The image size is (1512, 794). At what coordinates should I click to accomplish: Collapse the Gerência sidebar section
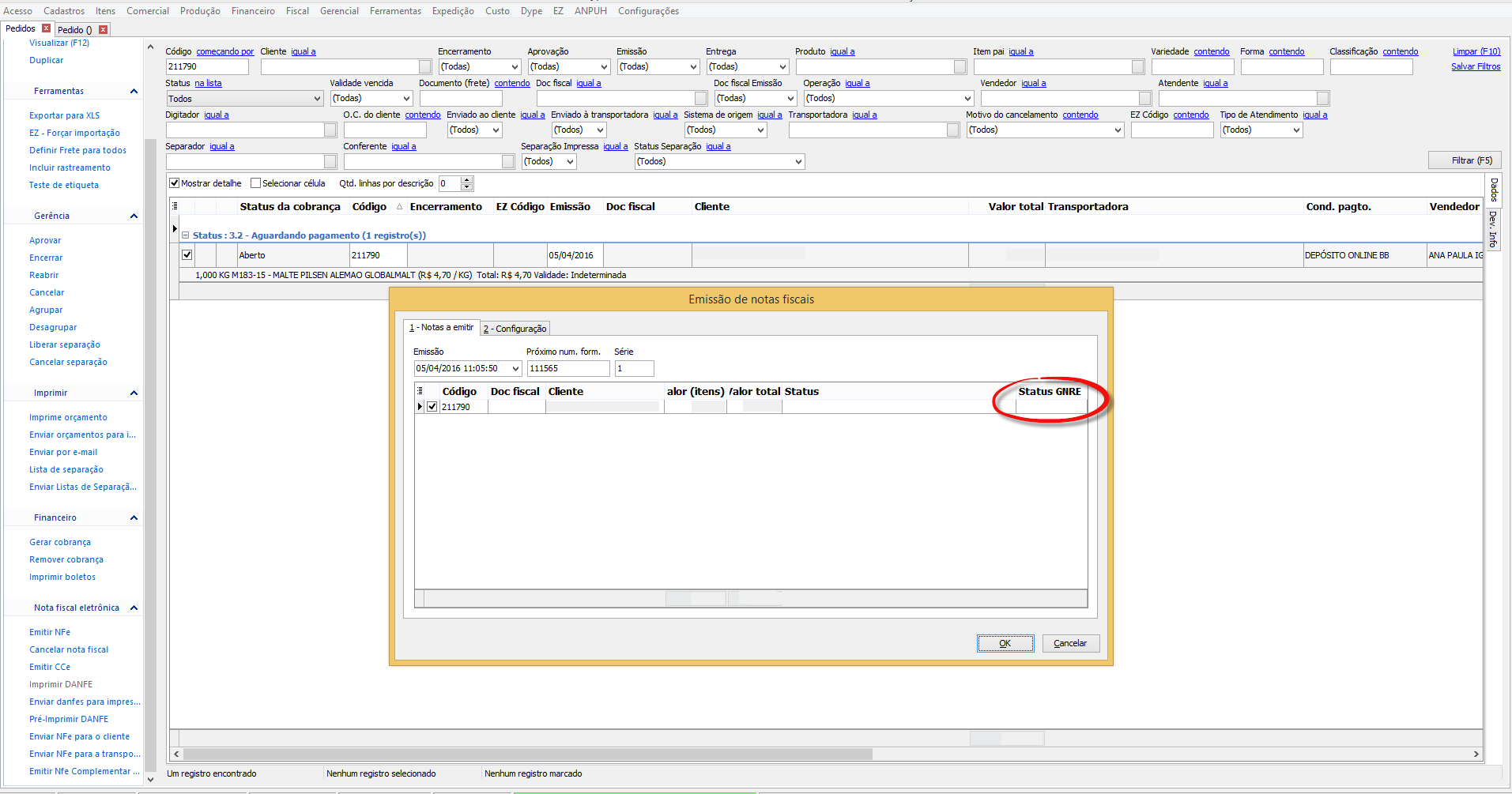tap(134, 216)
